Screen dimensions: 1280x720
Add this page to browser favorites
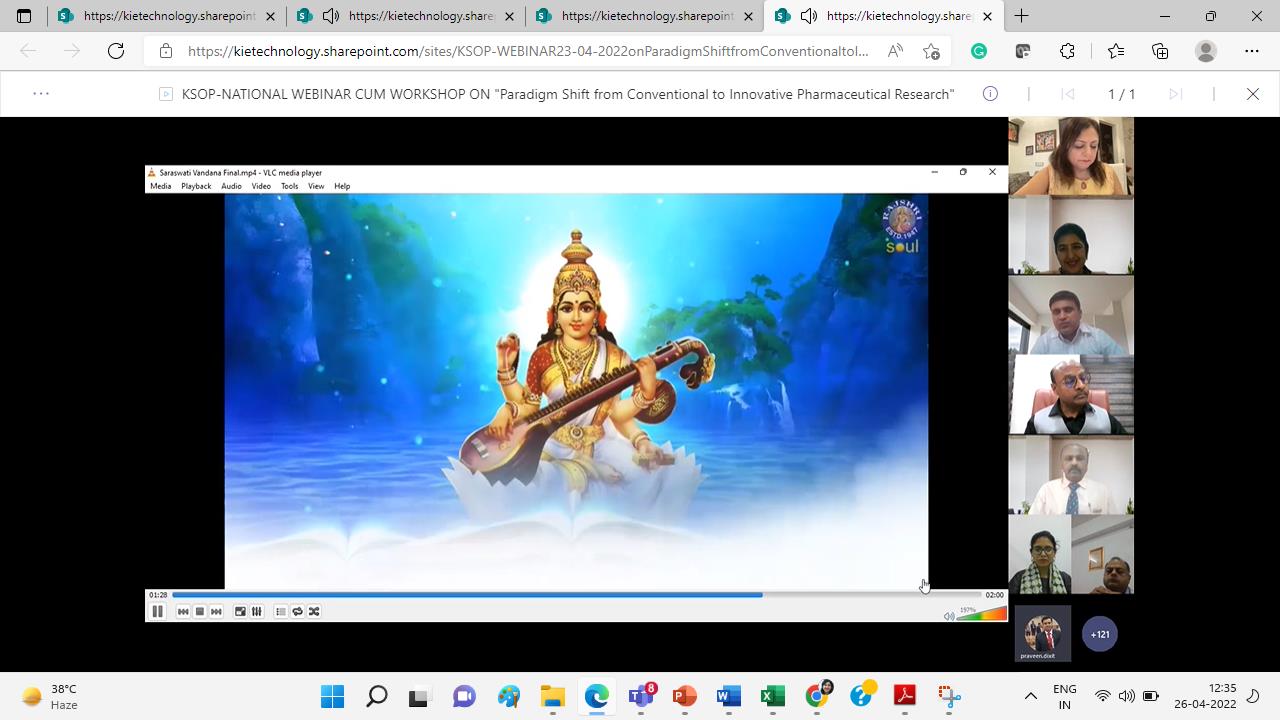pyautogui.click(x=932, y=51)
